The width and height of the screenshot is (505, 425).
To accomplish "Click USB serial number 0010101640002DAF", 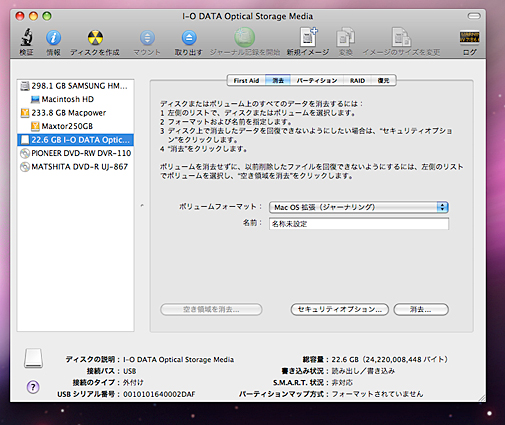I will (159, 394).
